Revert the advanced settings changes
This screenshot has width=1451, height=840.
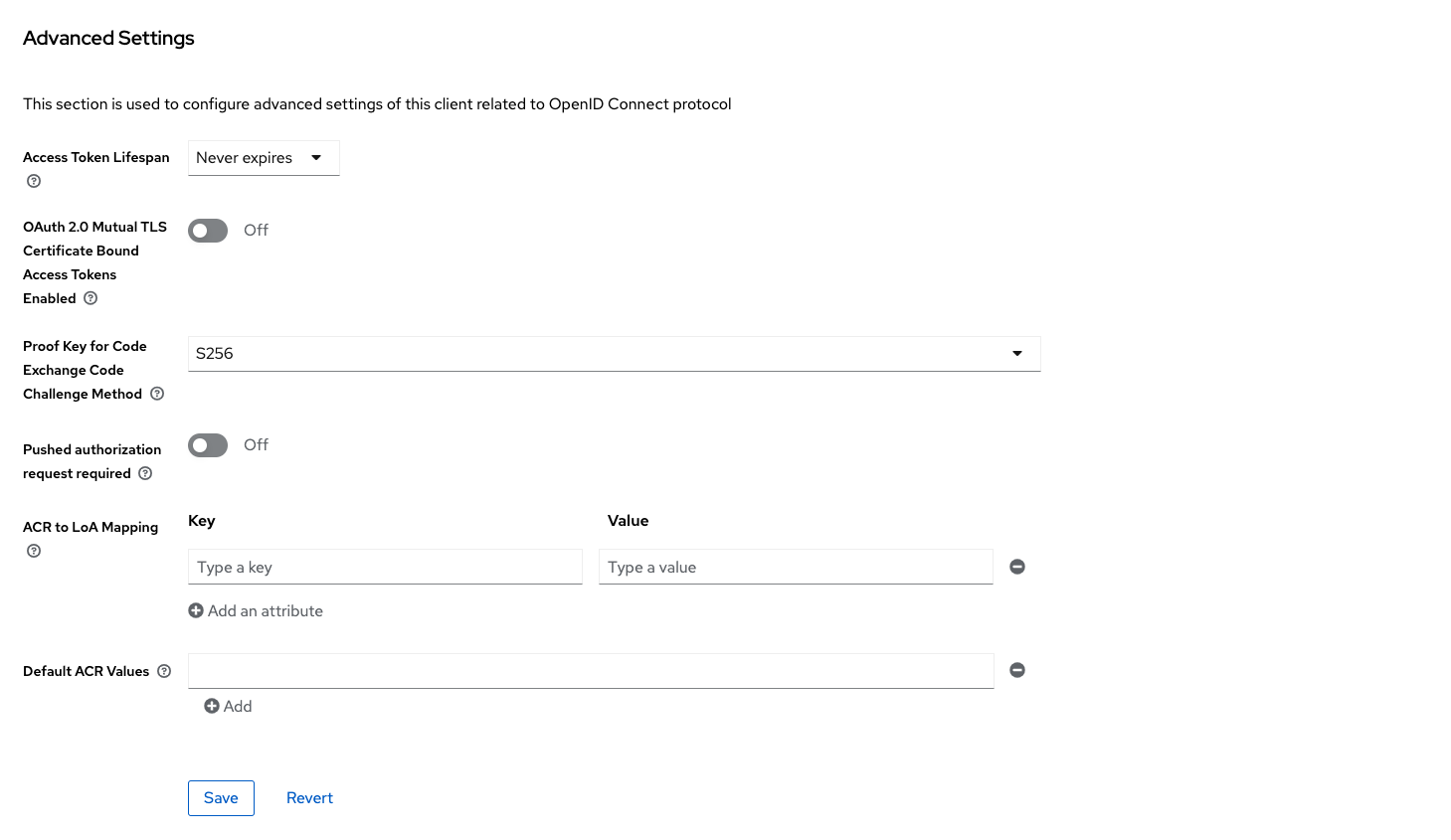tap(309, 798)
